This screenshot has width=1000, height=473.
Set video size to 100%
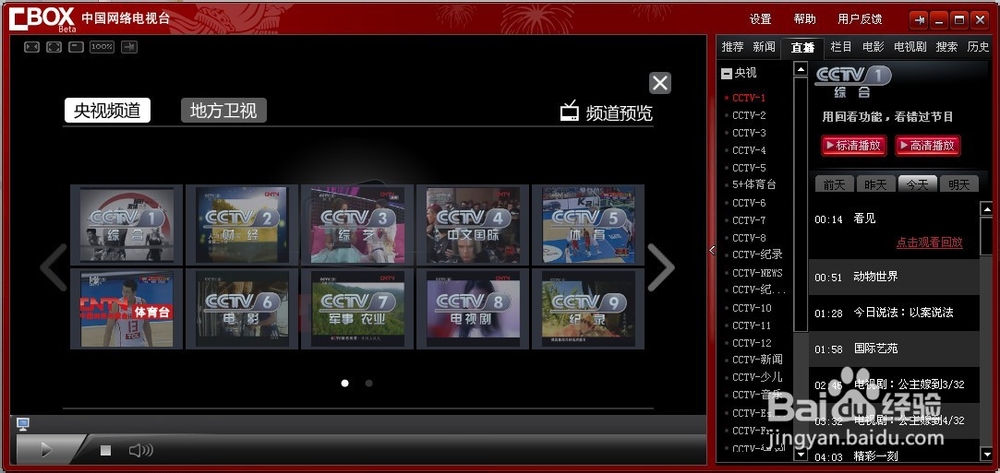click(x=102, y=47)
